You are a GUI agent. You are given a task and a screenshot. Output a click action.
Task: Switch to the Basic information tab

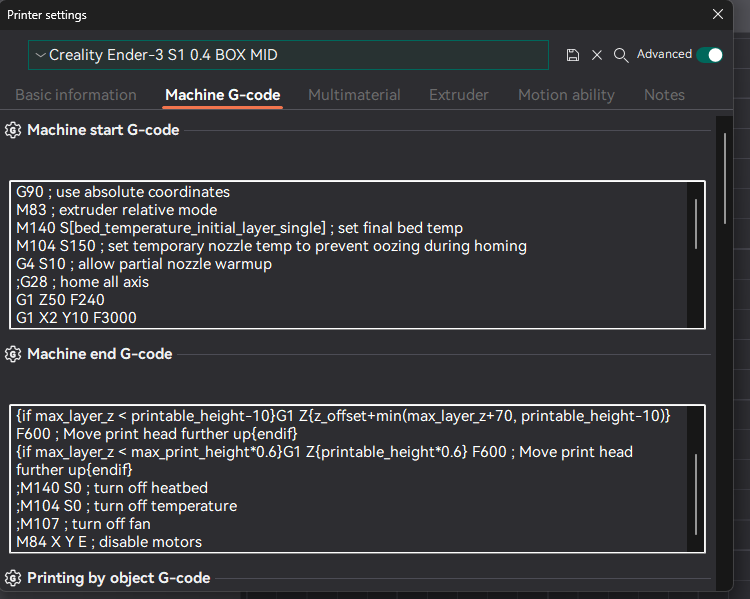(76, 95)
